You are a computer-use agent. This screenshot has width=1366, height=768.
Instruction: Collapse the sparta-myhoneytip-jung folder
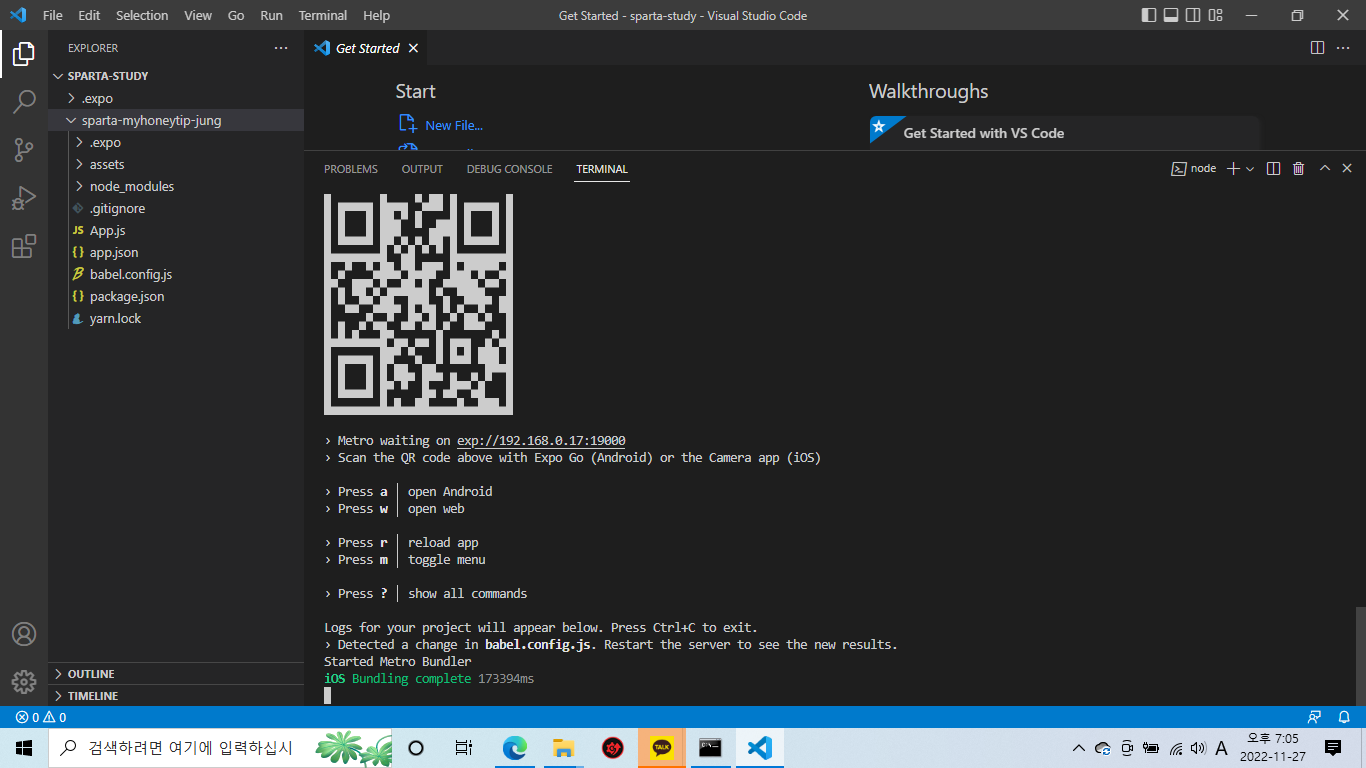pyautogui.click(x=176, y=120)
